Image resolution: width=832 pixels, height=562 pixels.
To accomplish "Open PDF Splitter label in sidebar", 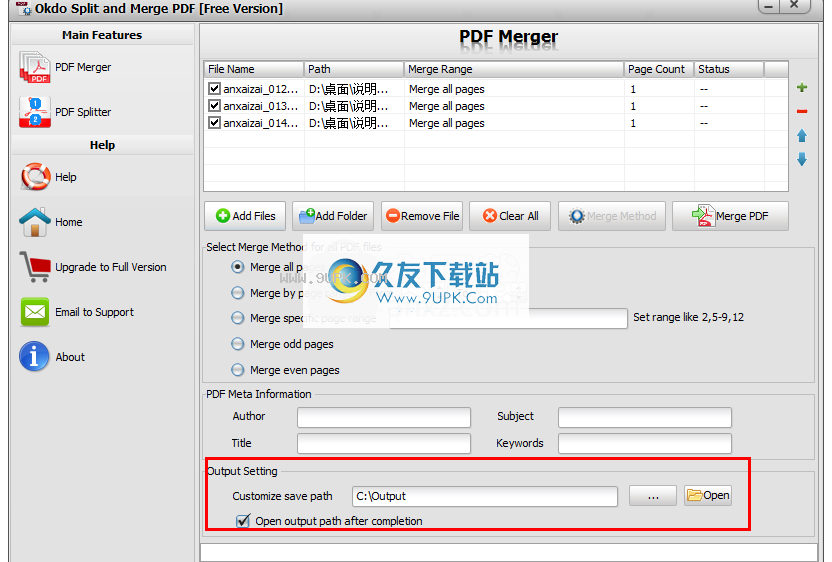I will pyautogui.click(x=83, y=112).
